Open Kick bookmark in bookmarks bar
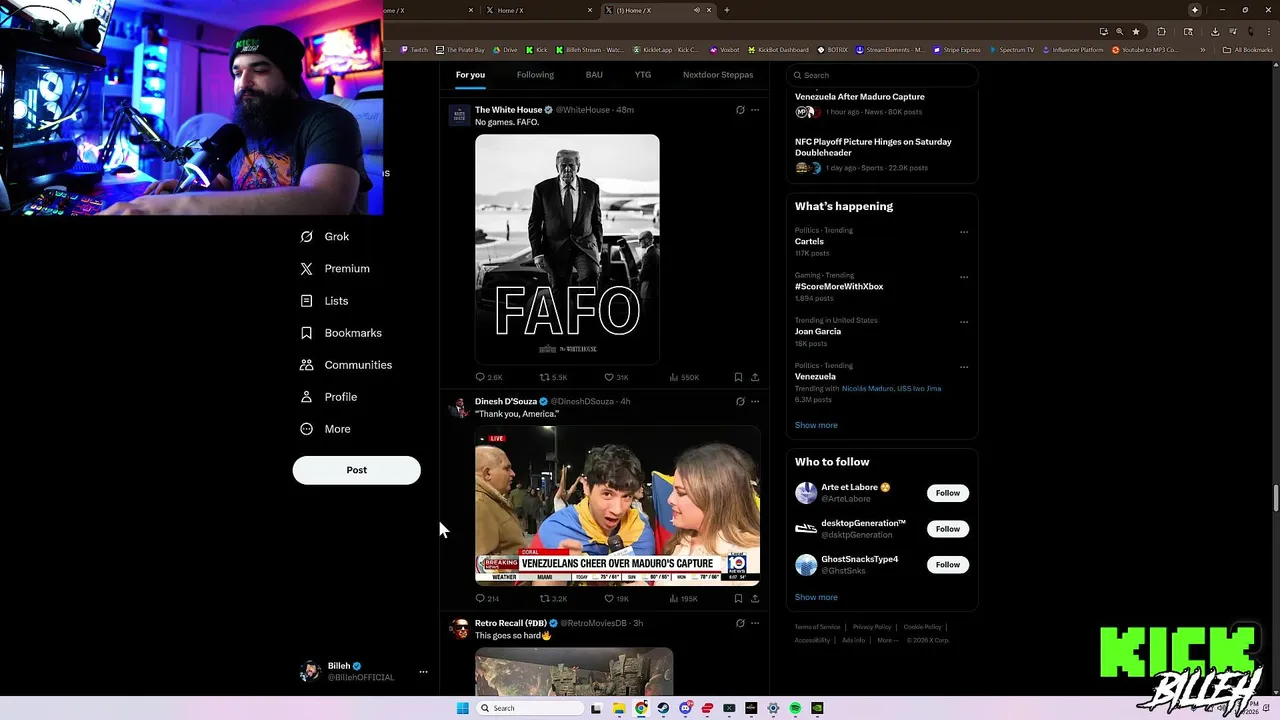Screen dimensions: 1280x720 tap(537, 50)
